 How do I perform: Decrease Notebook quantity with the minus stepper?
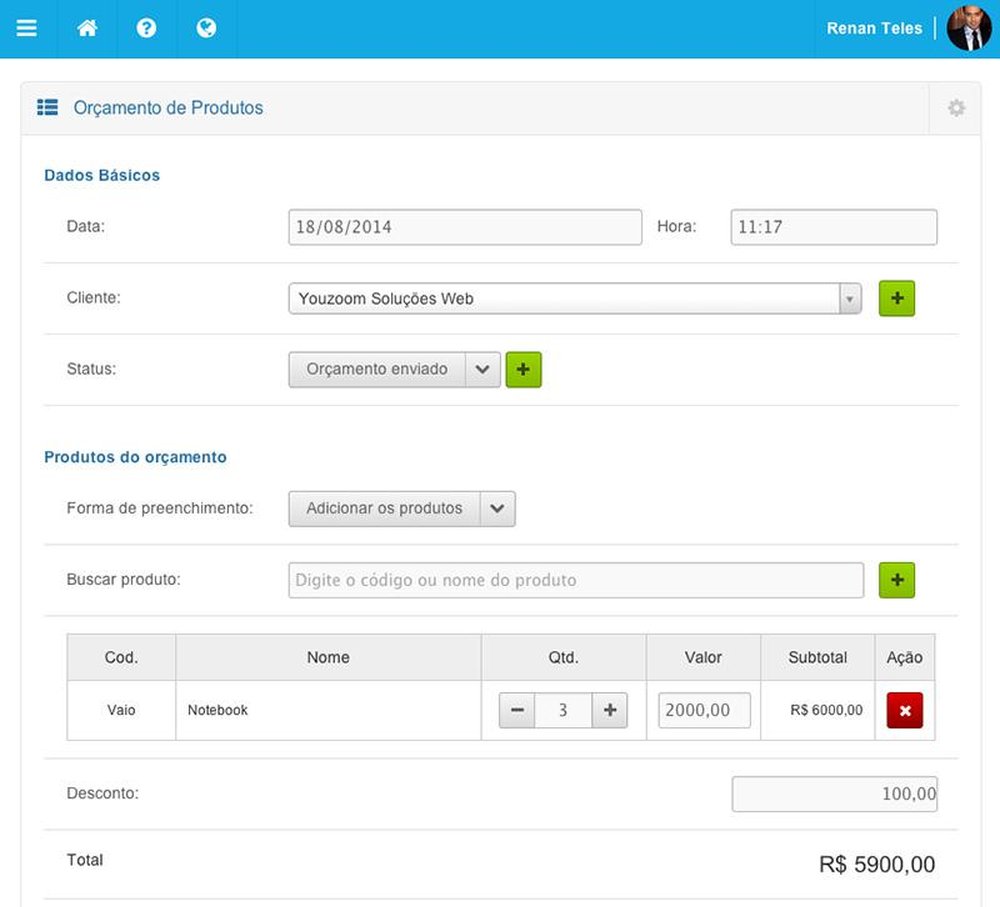[x=517, y=710]
